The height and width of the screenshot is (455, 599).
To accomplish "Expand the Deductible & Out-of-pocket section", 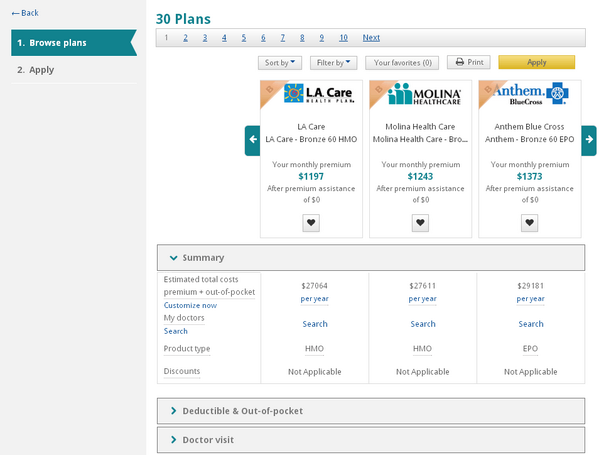I will [x=371, y=411].
